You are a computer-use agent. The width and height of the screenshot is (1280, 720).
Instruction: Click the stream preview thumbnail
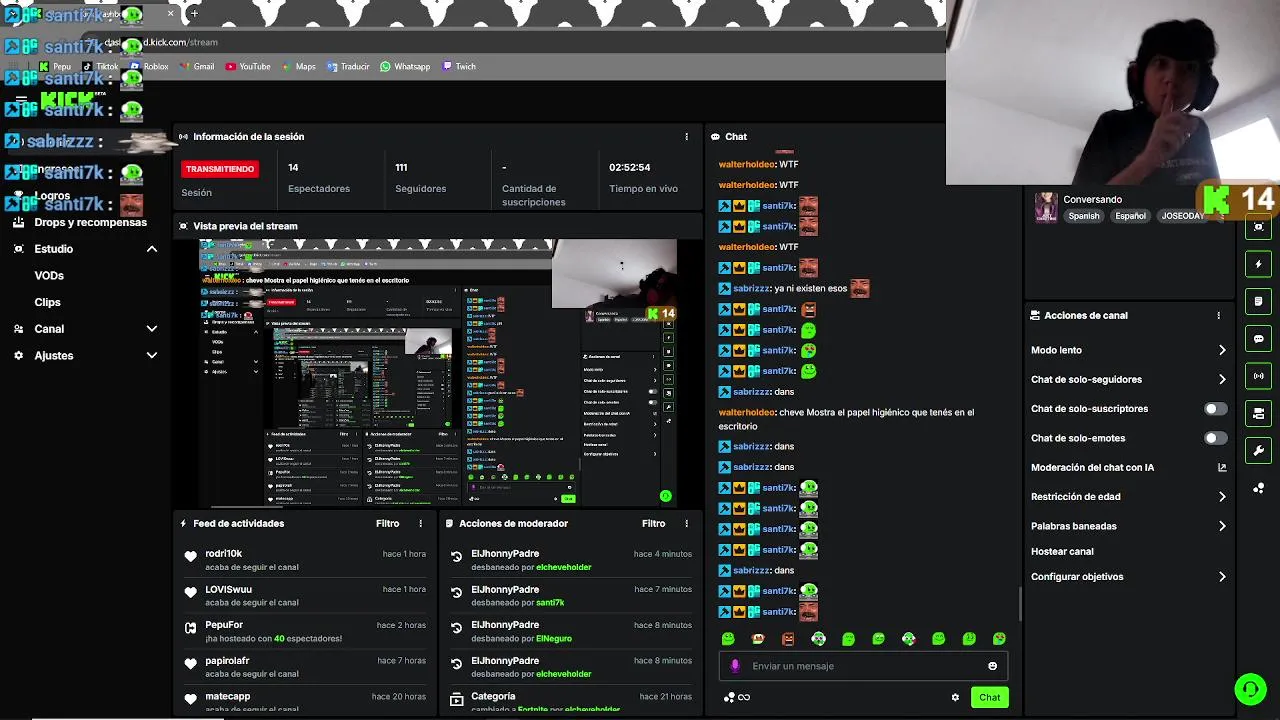point(438,373)
